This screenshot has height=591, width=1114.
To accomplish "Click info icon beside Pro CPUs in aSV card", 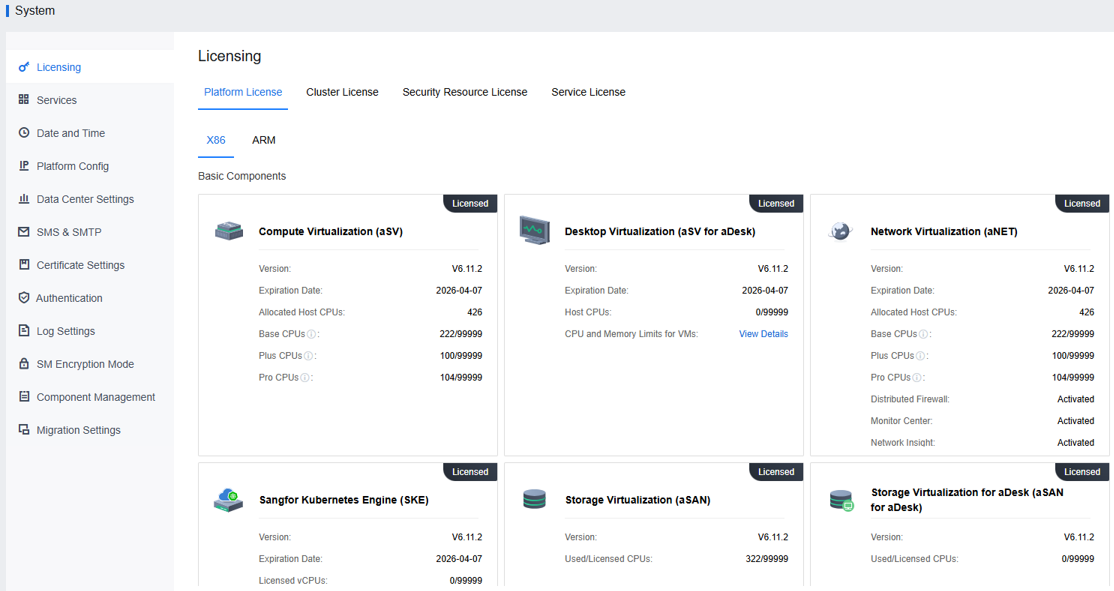I will point(305,378).
